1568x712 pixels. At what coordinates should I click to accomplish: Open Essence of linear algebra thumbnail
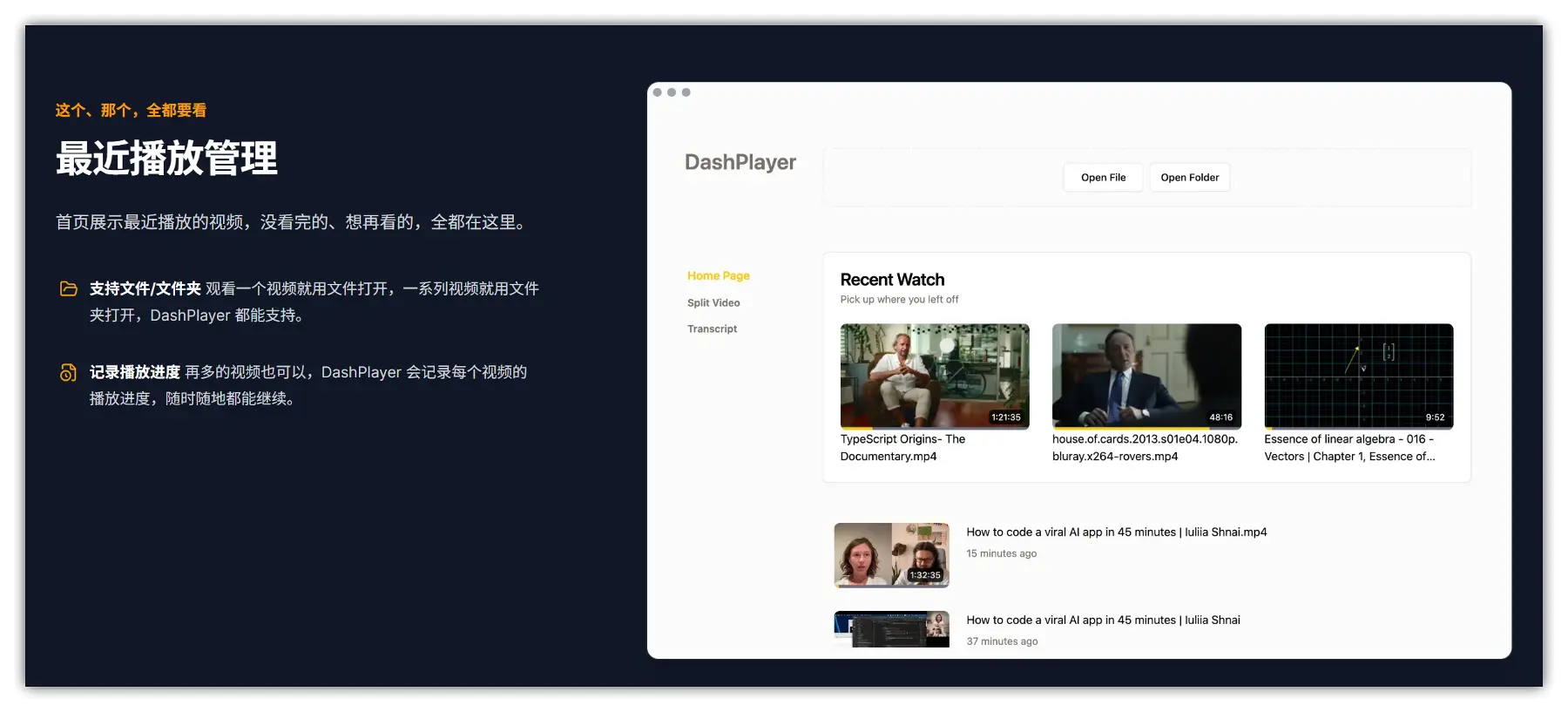1359,376
